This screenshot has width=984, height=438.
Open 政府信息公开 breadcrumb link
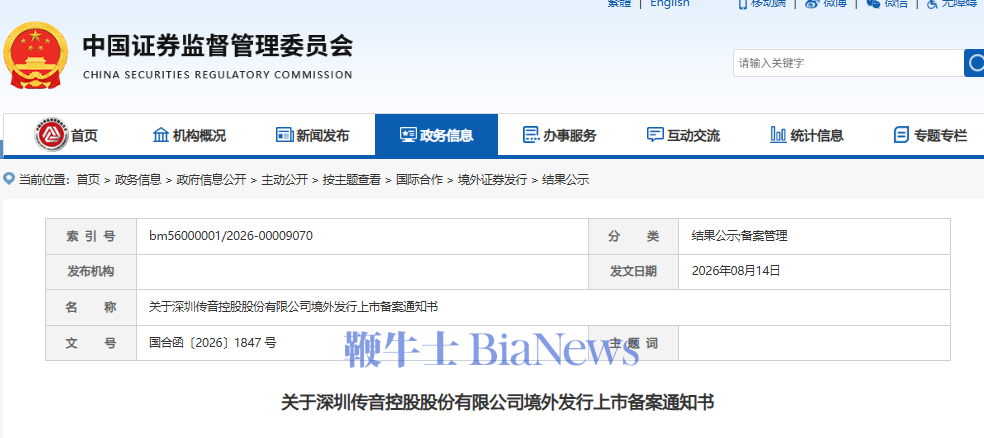(211, 180)
